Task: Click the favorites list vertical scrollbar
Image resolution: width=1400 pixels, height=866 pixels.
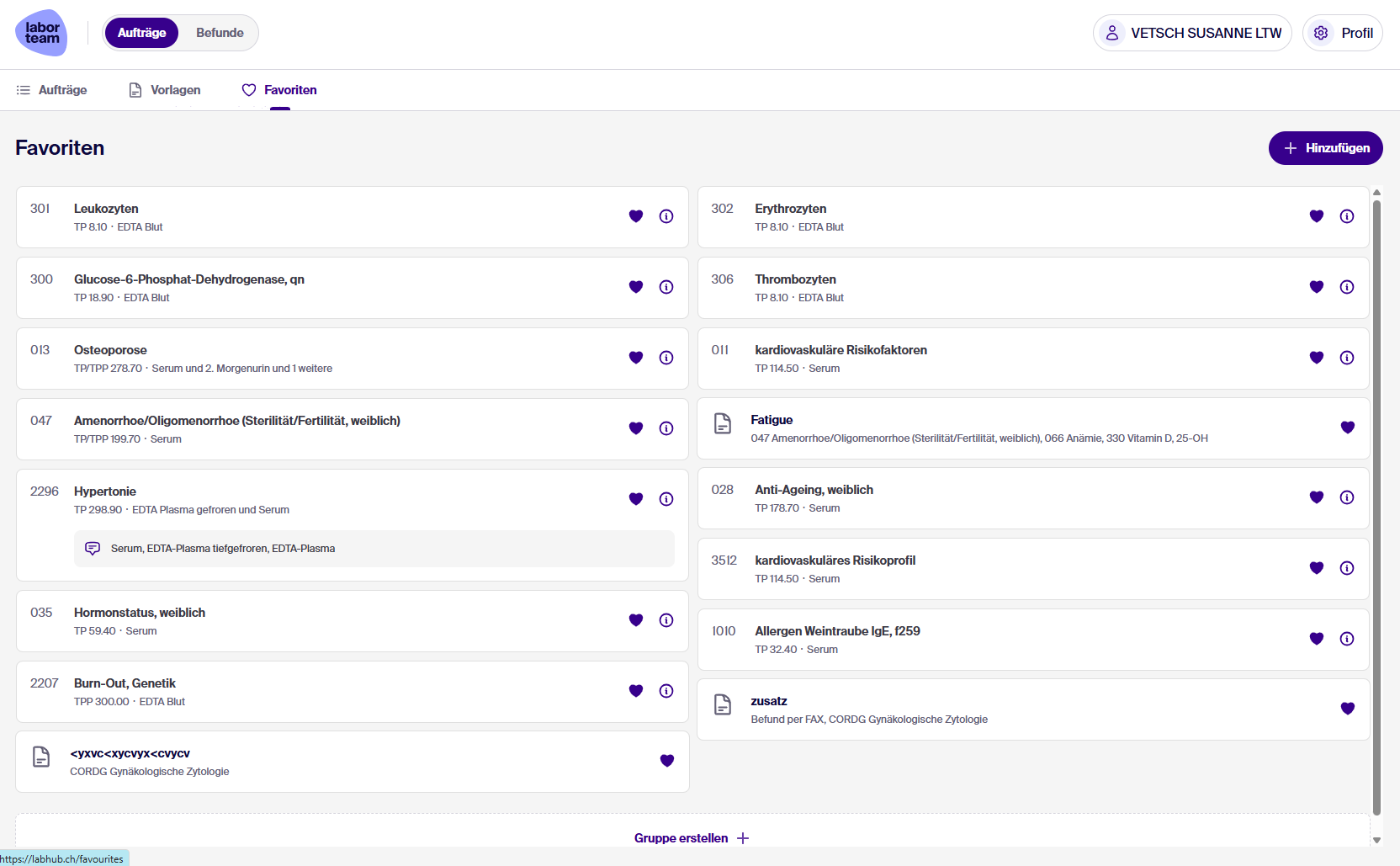Action: 1376,505
